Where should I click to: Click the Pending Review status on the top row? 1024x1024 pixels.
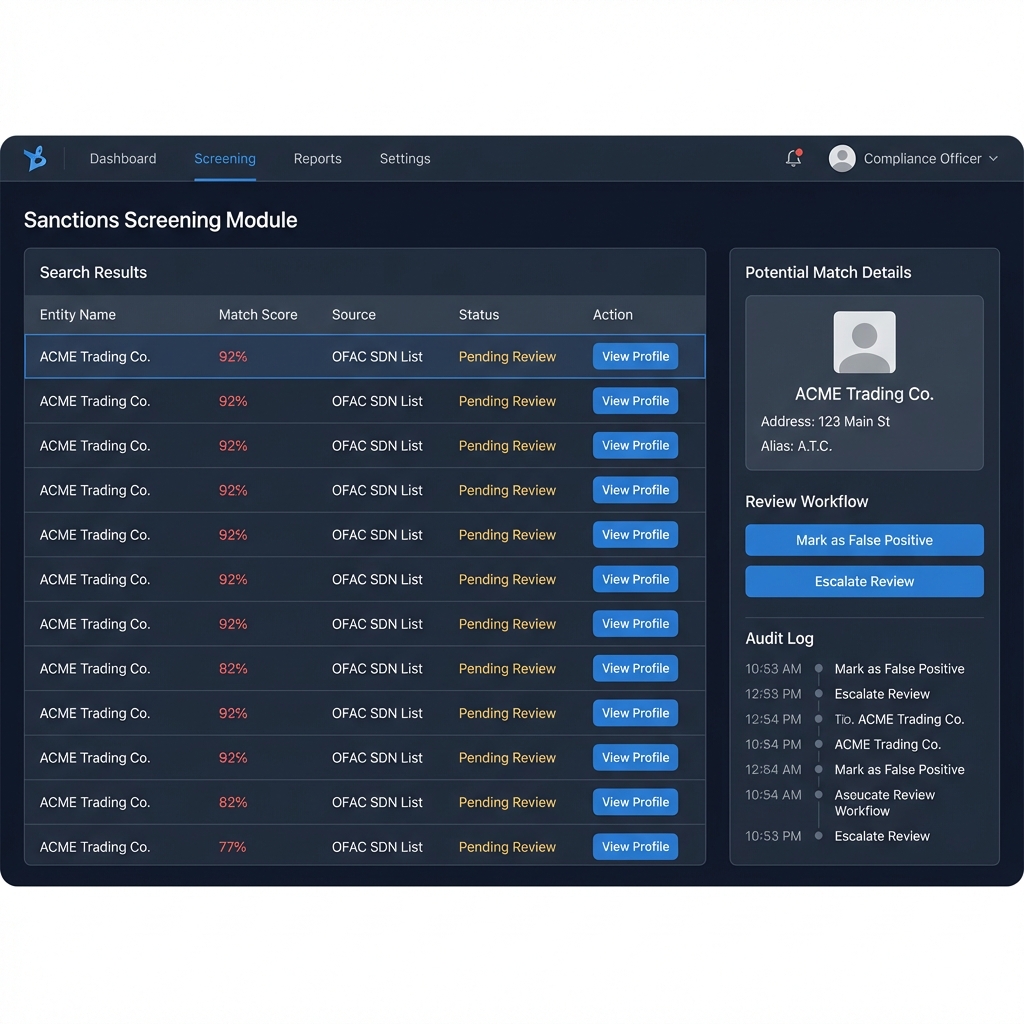pos(506,356)
